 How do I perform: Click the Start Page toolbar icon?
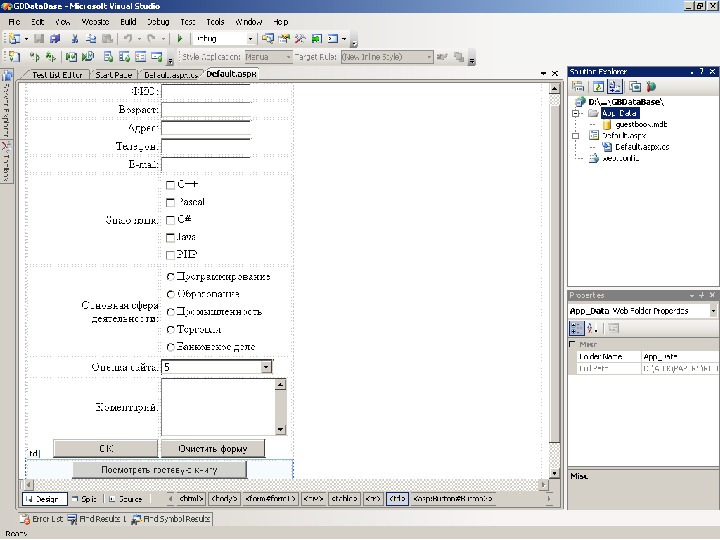pos(316,39)
